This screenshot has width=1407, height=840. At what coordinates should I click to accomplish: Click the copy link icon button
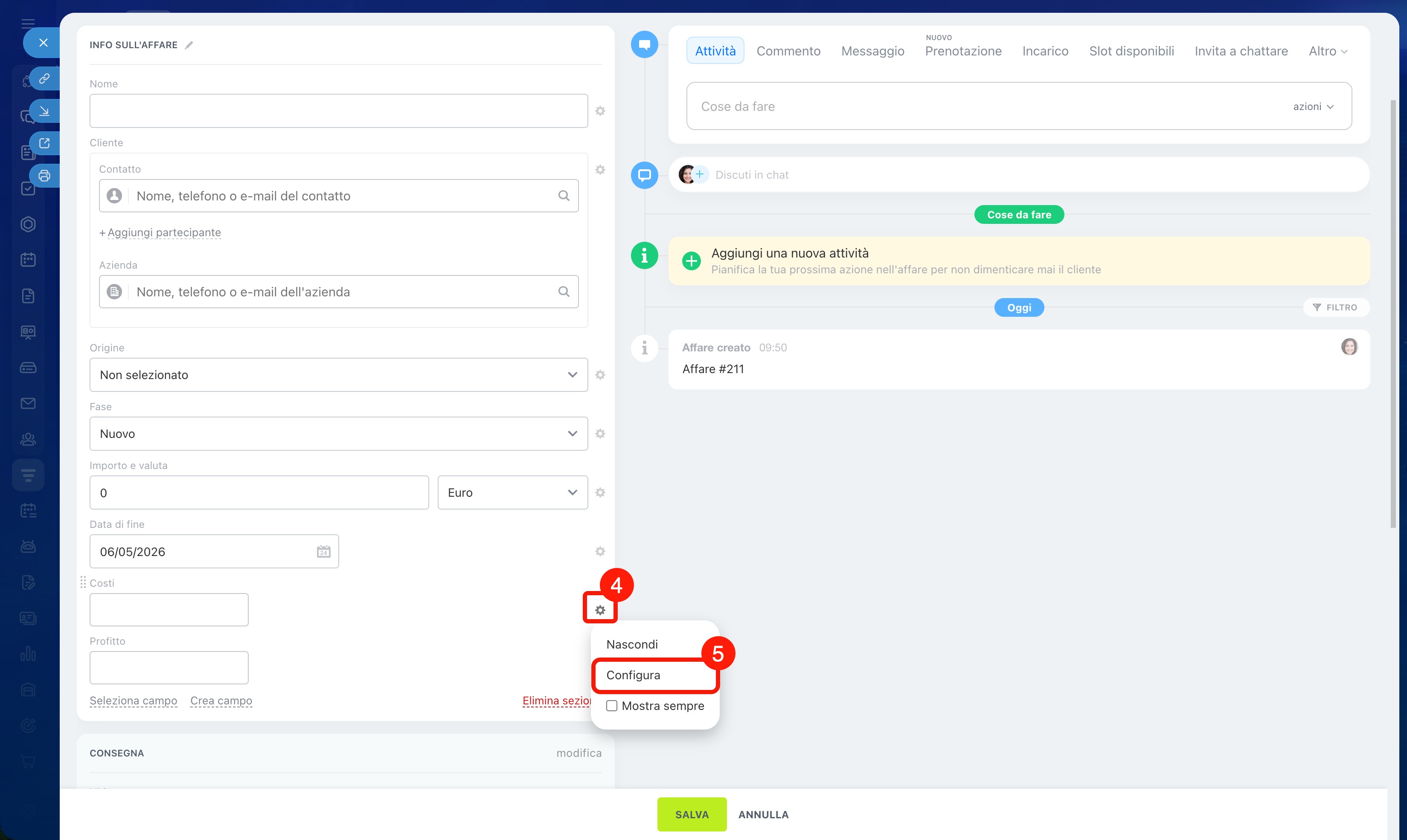(44, 78)
